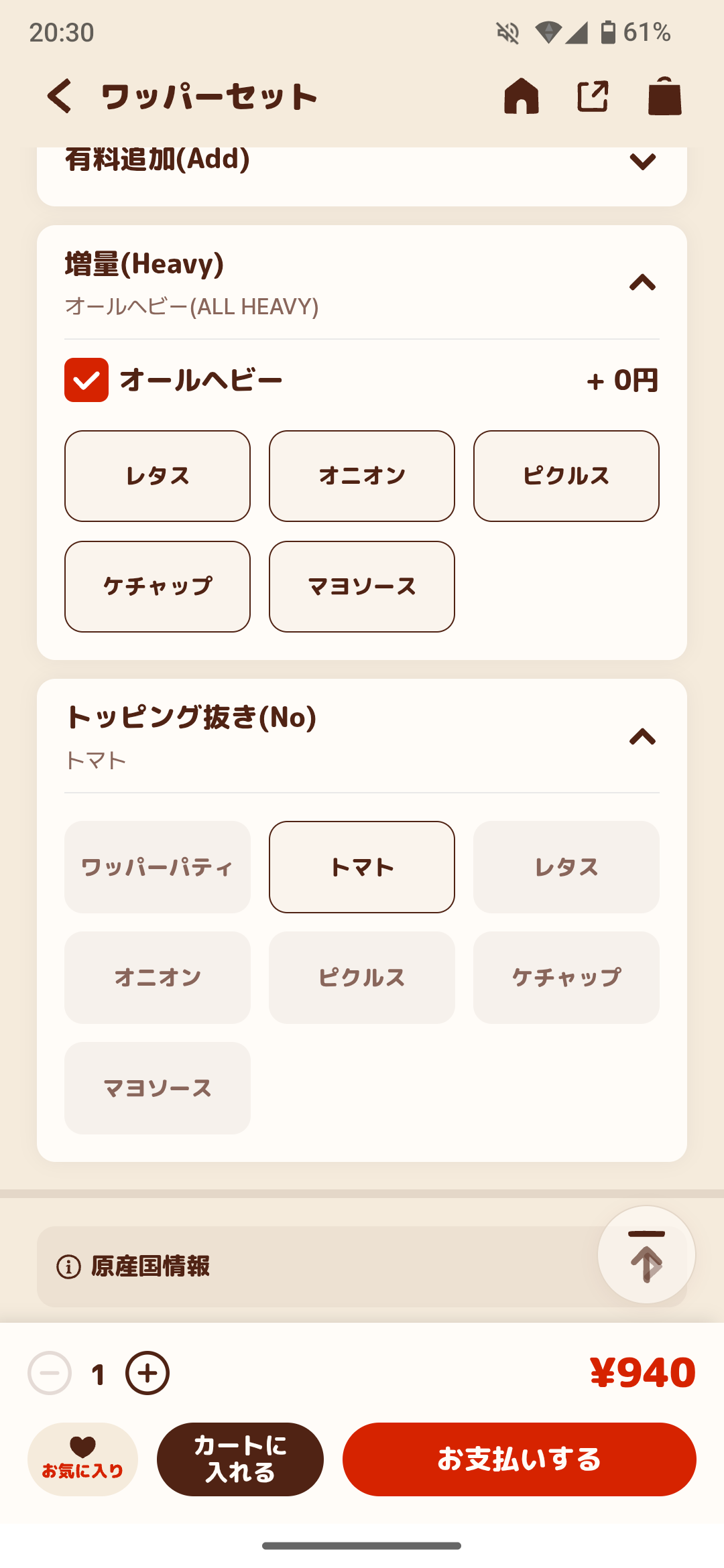Collapse the トッピング抜き(No) section
Screen dimensions: 724x1568
coord(642,737)
